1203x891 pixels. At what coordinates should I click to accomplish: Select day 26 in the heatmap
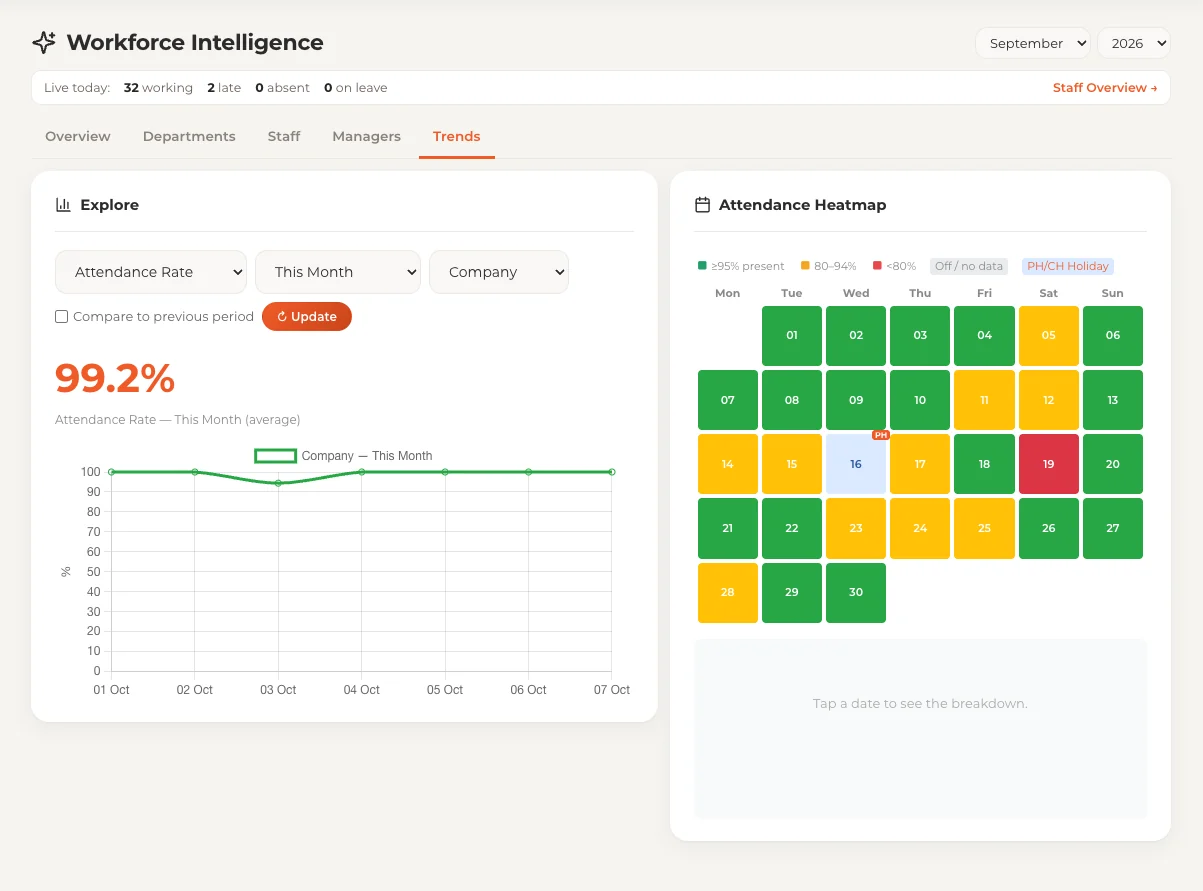click(x=1049, y=528)
